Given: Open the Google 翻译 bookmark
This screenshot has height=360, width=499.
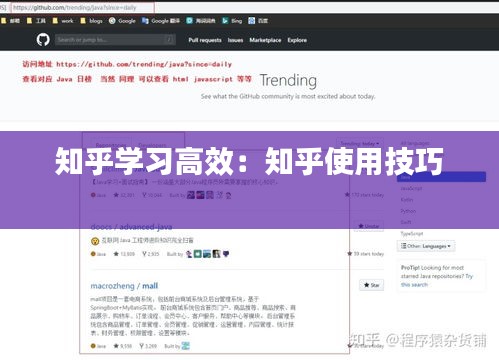Looking at the screenshot, I should click(161, 21).
